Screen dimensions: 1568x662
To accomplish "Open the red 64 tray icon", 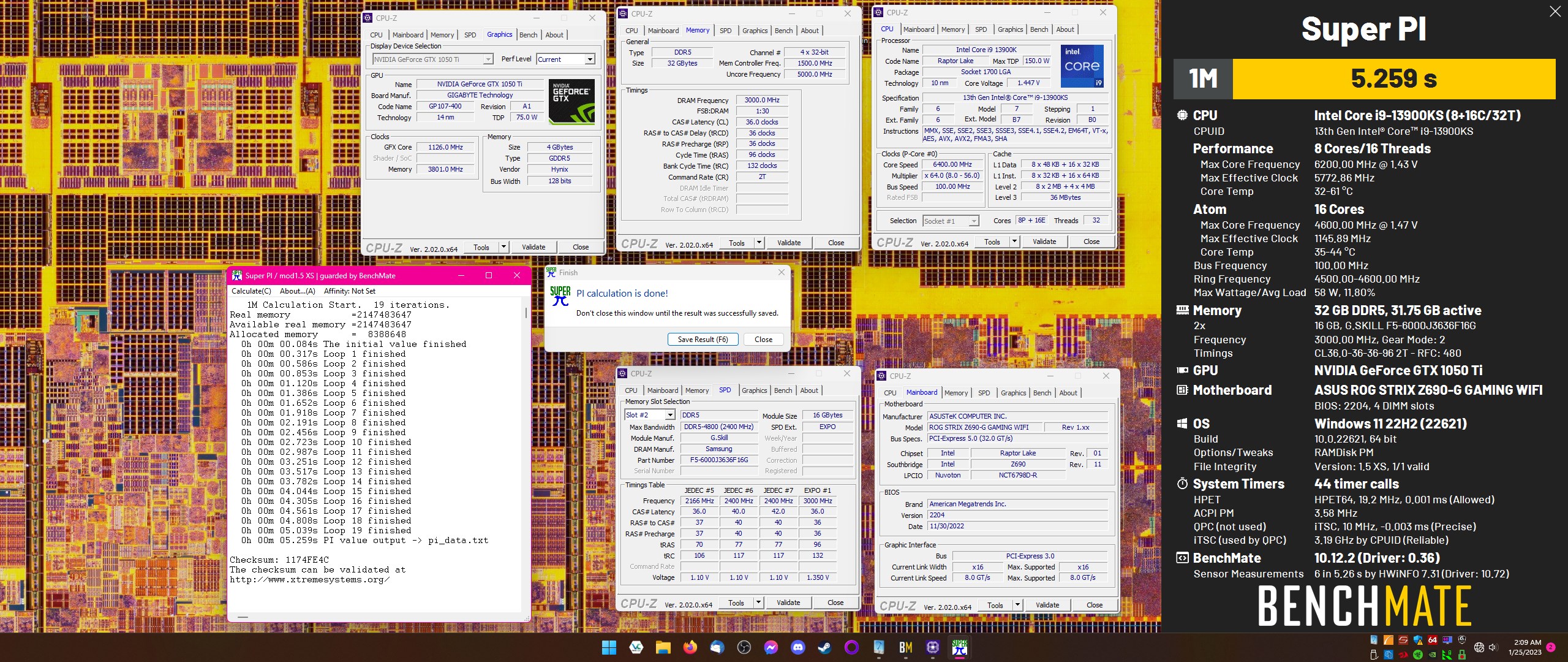I will point(1433,640).
